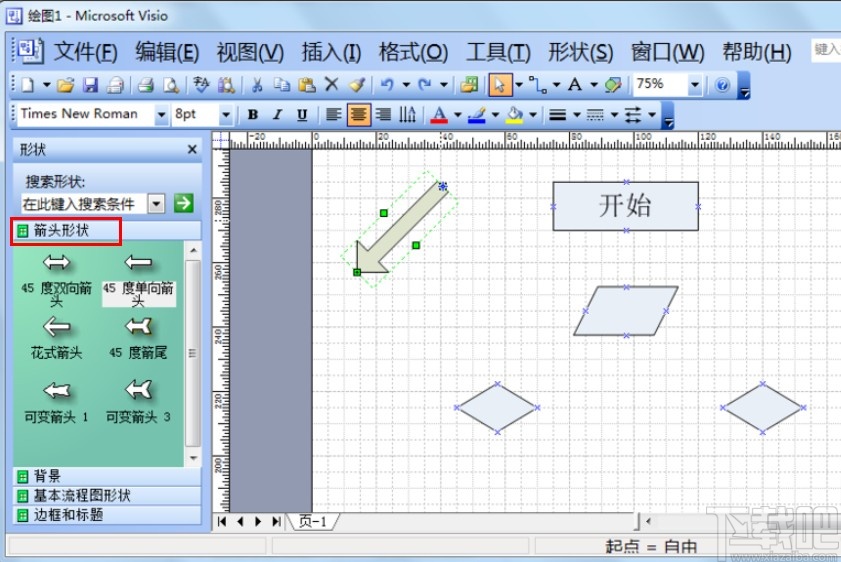This screenshot has height=562, width=841.
Task: Switch to the 页-1 page tab
Action: pyautogui.click(x=313, y=521)
